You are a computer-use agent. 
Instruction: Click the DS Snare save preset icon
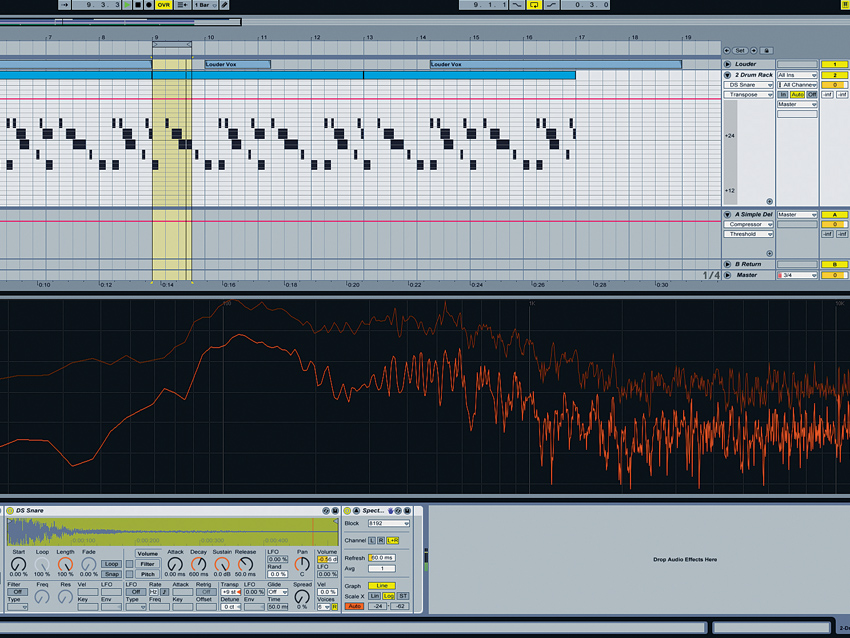[x=335, y=511]
